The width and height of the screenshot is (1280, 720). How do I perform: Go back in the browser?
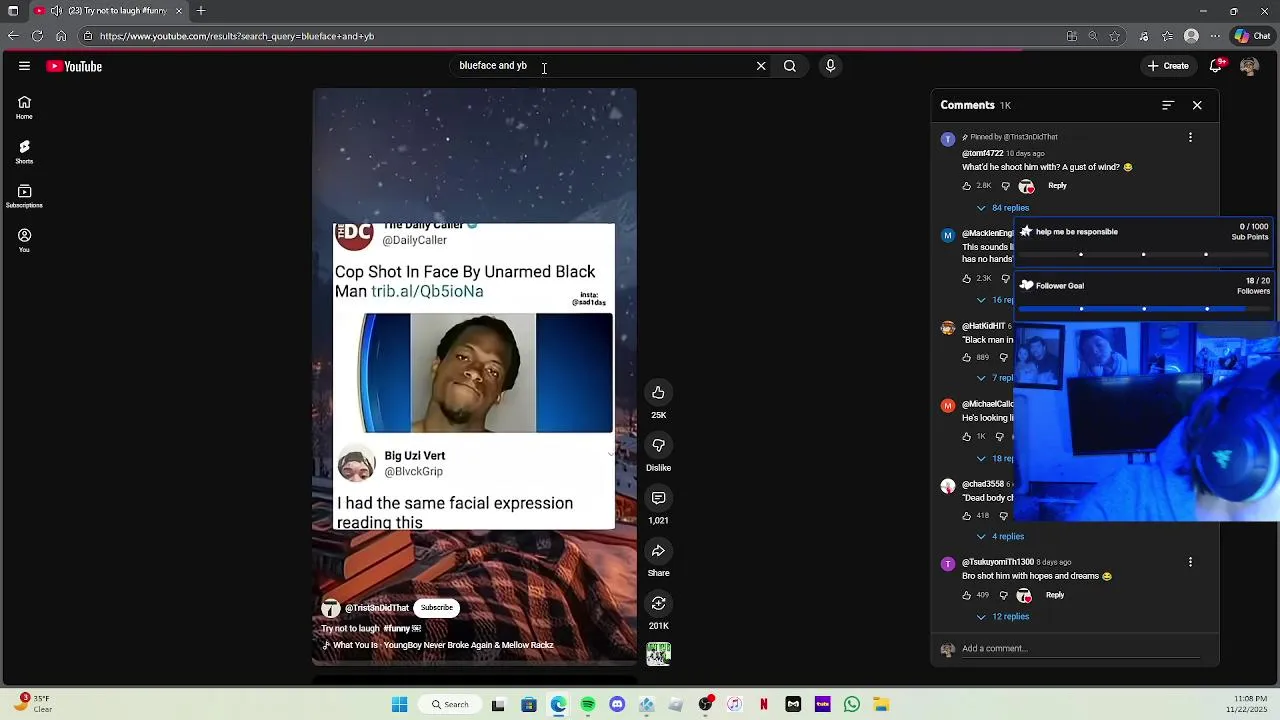[13, 36]
